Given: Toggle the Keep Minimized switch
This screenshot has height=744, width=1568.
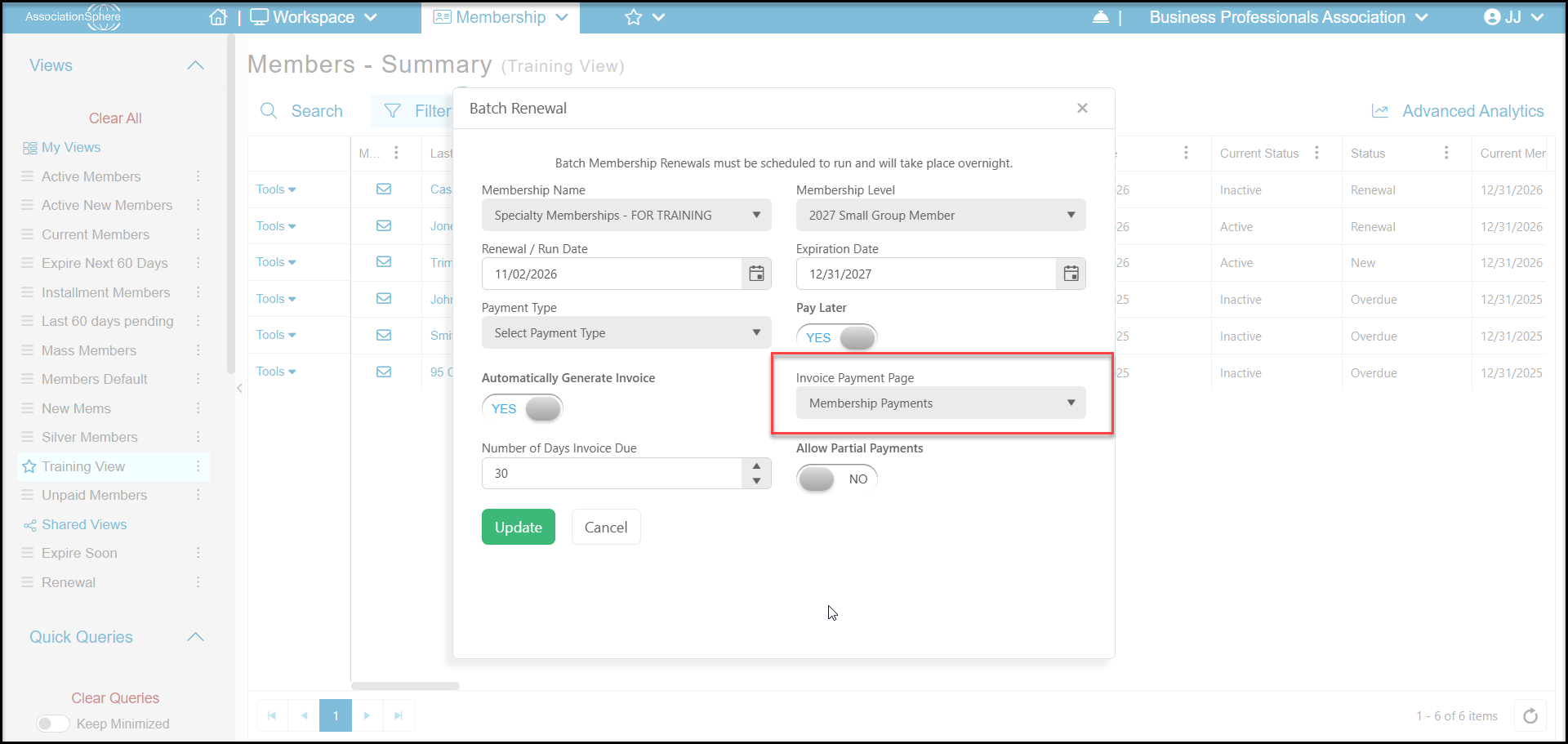Looking at the screenshot, I should 53,724.
